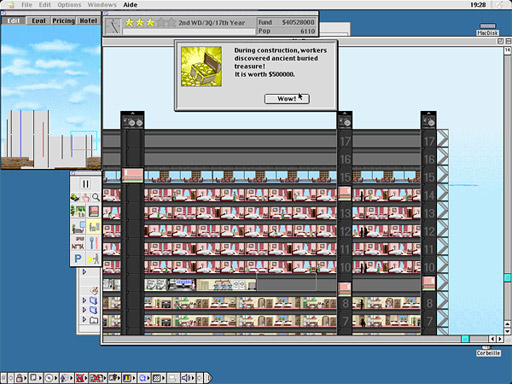The image size is (512, 384).
Task: Select the hotel room build tool
Action: pos(78,228)
